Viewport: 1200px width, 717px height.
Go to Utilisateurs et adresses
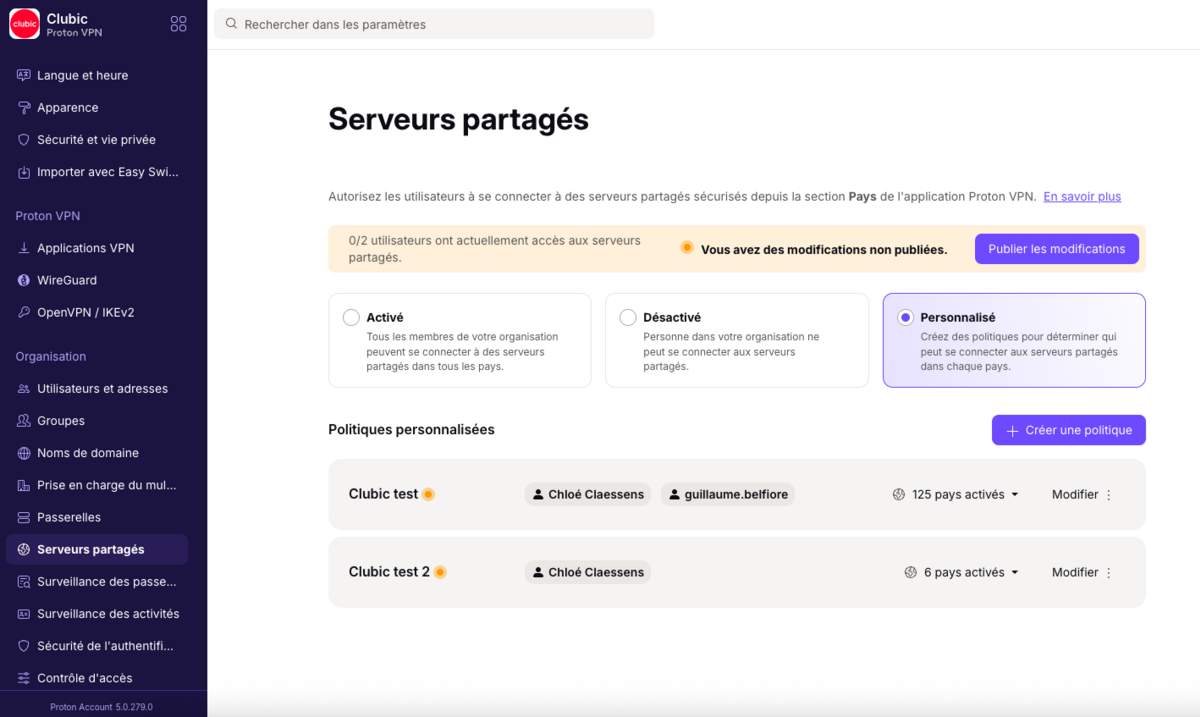[96, 388]
